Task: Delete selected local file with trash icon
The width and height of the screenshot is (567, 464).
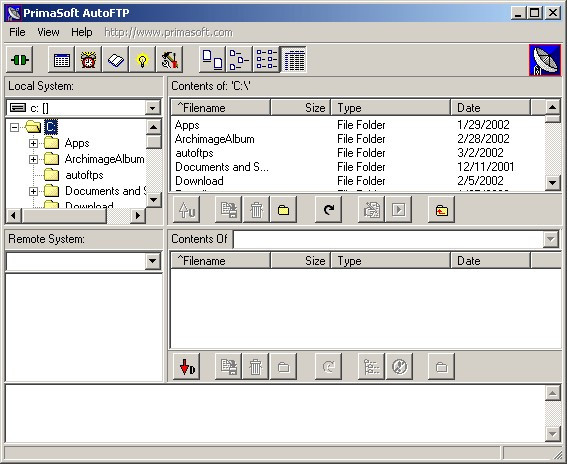Action: pos(256,209)
